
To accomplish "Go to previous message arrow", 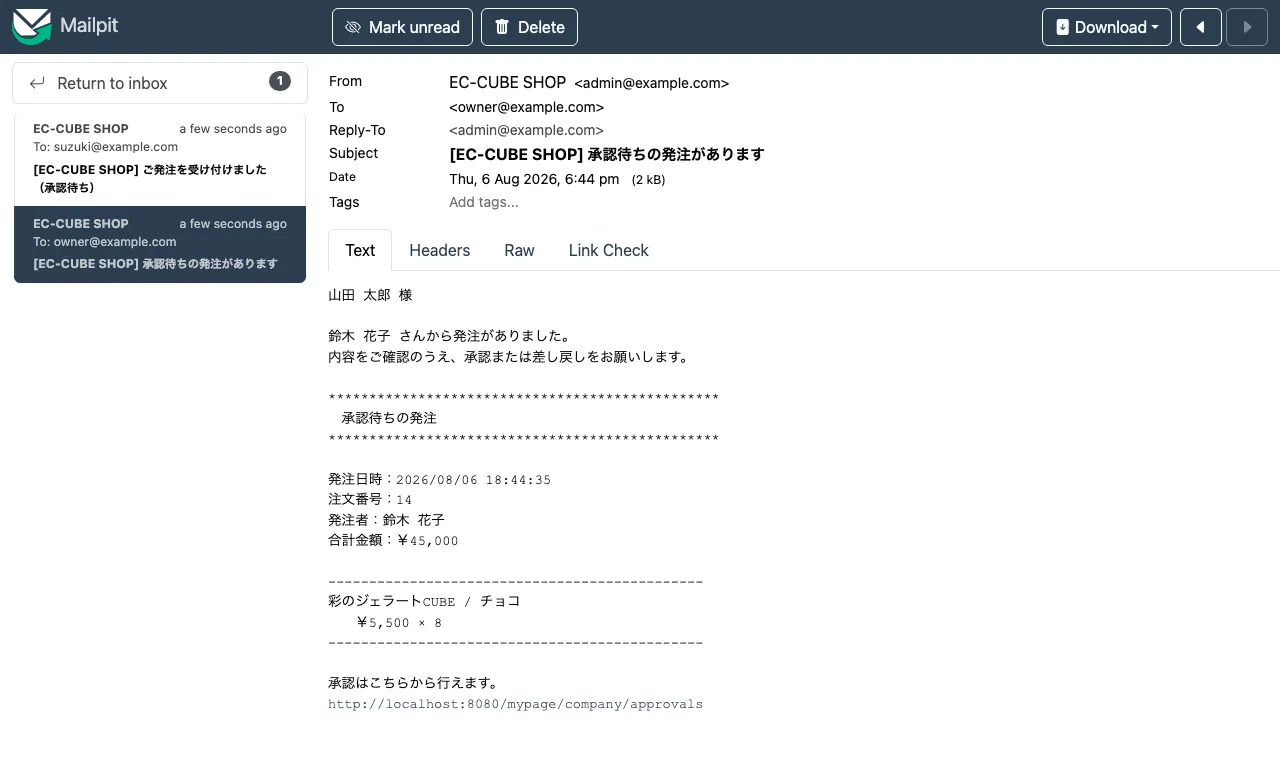I will point(1201,27).
